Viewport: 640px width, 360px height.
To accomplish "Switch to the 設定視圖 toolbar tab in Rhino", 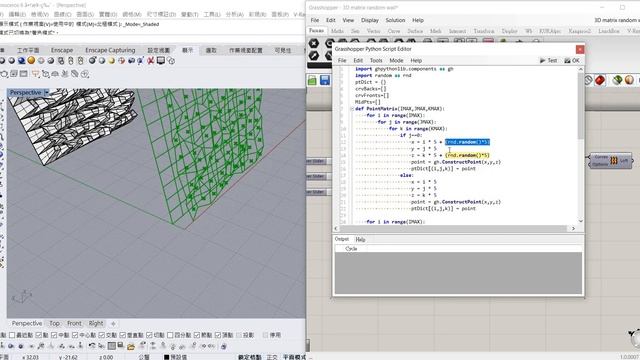I will coord(158,50).
